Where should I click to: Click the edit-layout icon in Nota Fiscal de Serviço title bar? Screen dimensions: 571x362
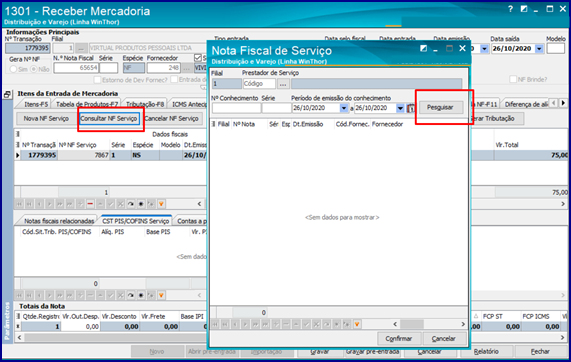[x=423, y=48]
